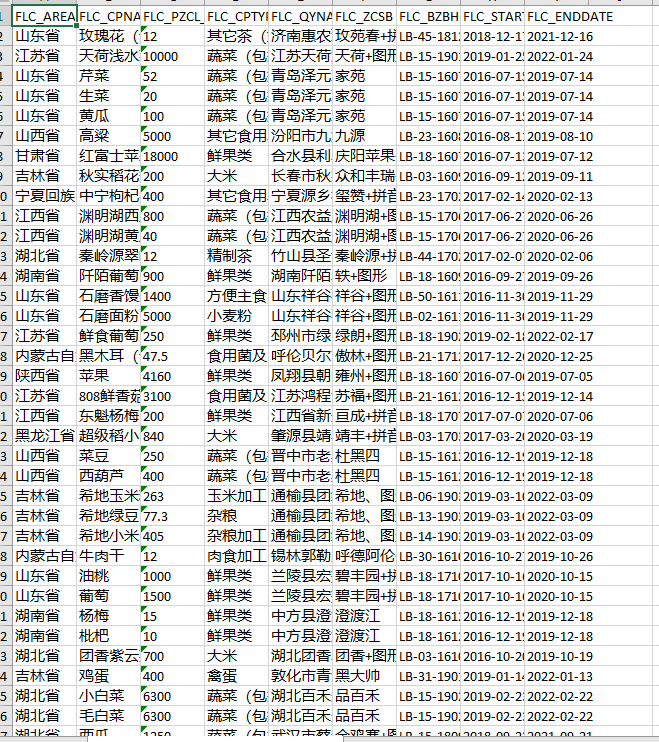Select the FLC_ENDDATE header cell
This screenshot has height=742, width=659.
pyautogui.click(x=556, y=17)
